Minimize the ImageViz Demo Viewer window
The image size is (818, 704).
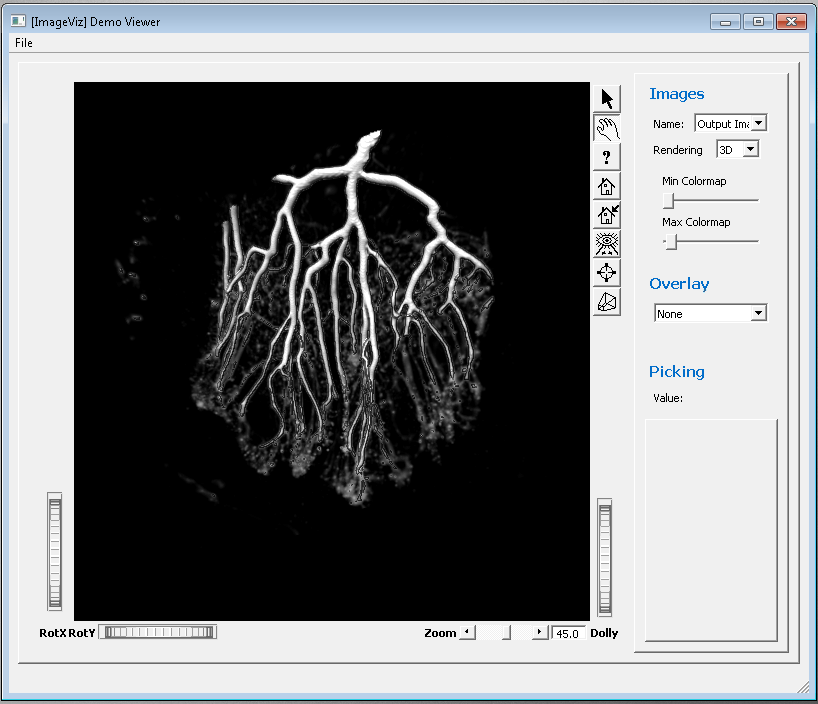(725, 22)
